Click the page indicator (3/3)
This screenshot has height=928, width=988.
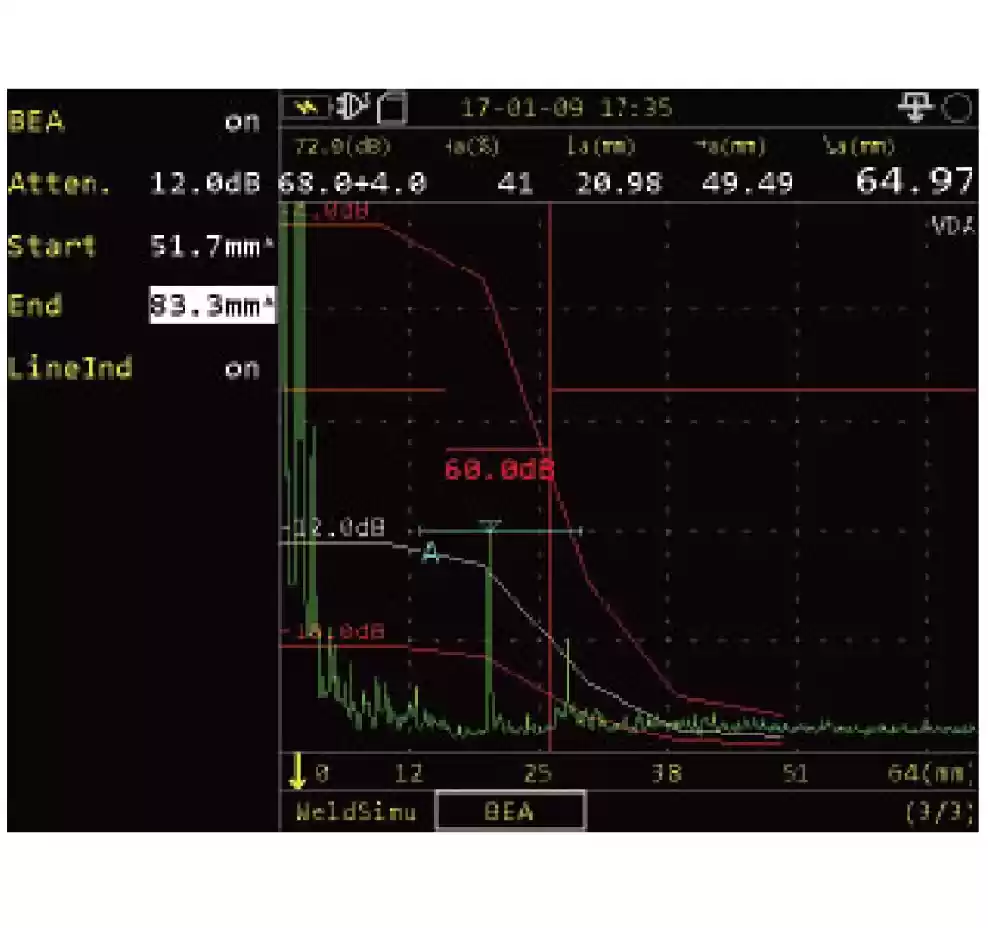pos(938,812)
